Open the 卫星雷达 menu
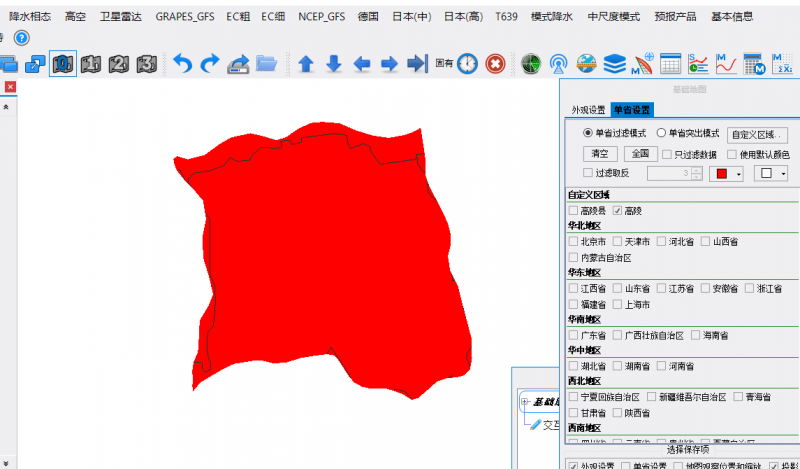800x469 pixels. tap(120, 17)
